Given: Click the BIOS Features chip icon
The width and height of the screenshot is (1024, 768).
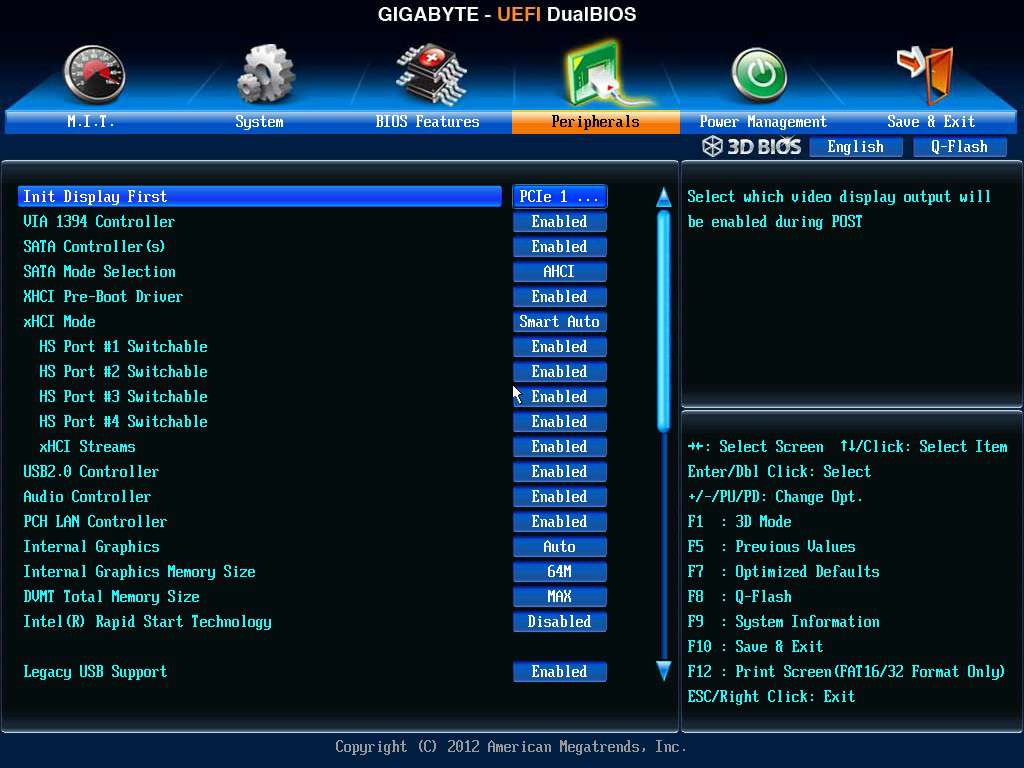Looking at the screenshot, I should pos(430,74).
